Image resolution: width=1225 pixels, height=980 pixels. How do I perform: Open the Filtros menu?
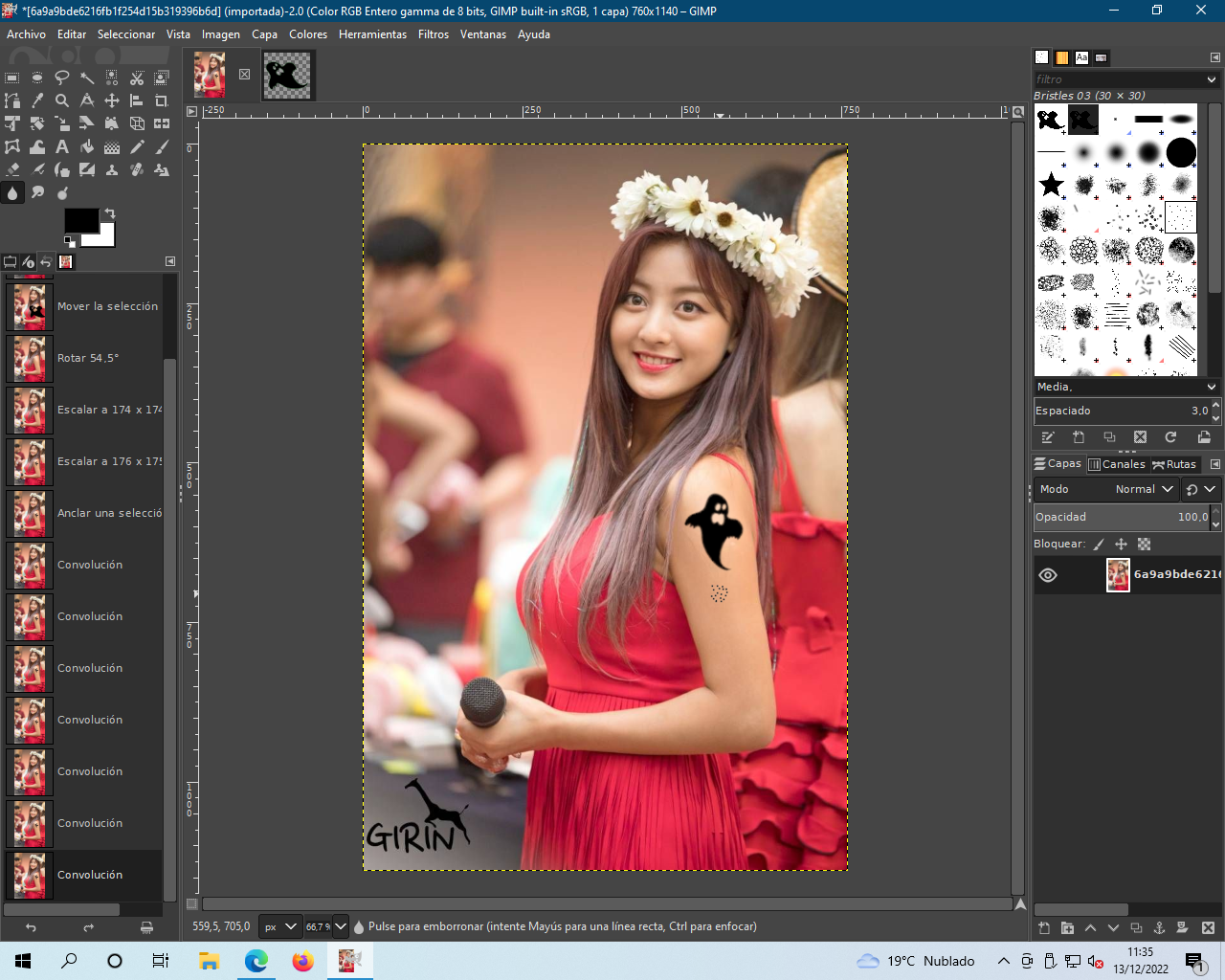(434, 34)
